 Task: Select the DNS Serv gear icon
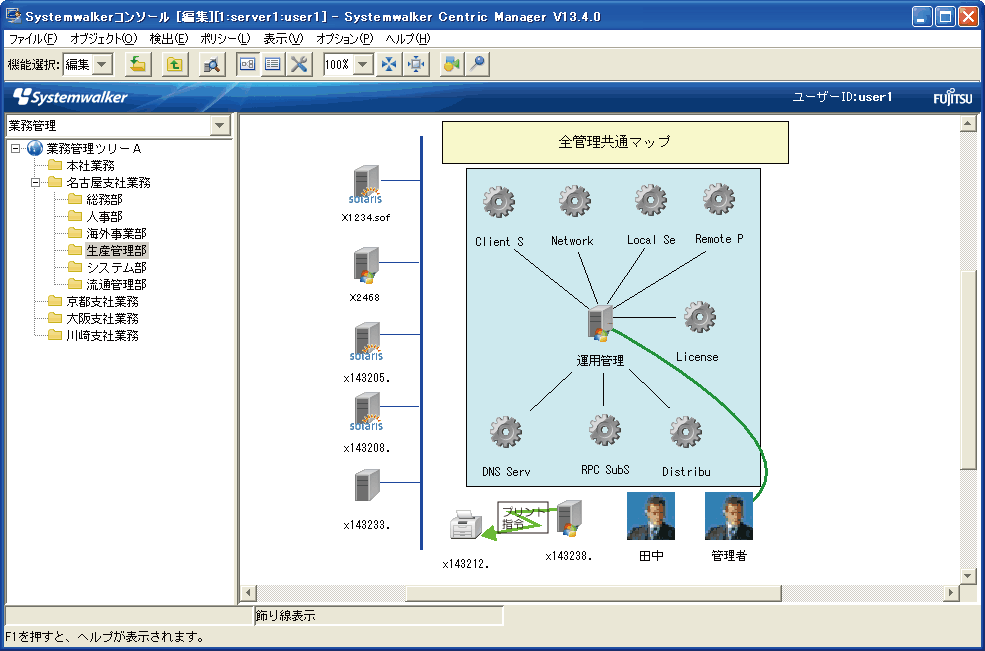[x=506, y=432]
